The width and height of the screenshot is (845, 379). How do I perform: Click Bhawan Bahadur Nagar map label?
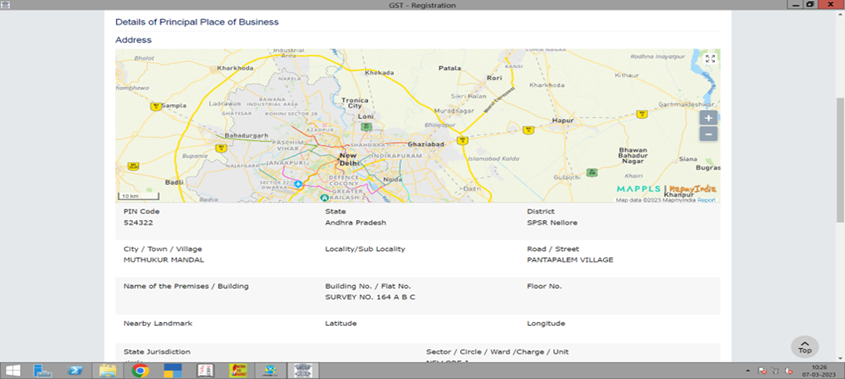[633, 155]
